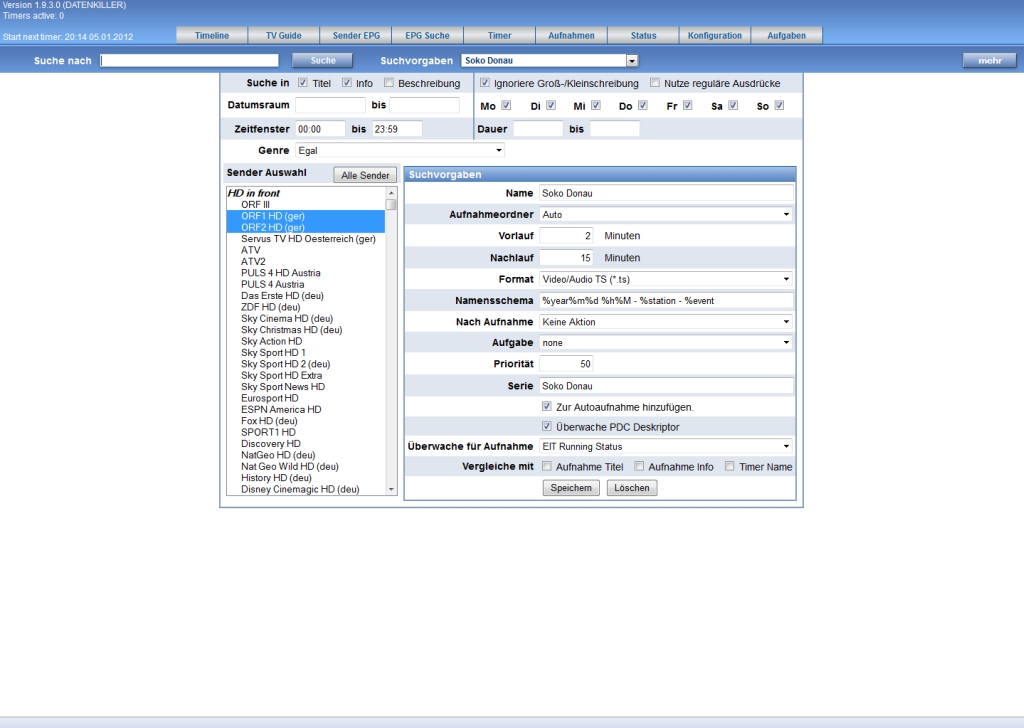Screen dimensions: 1024x728
Task: Expand the Überwache für Aufnahme dropdown
Action: pos(665,446)
